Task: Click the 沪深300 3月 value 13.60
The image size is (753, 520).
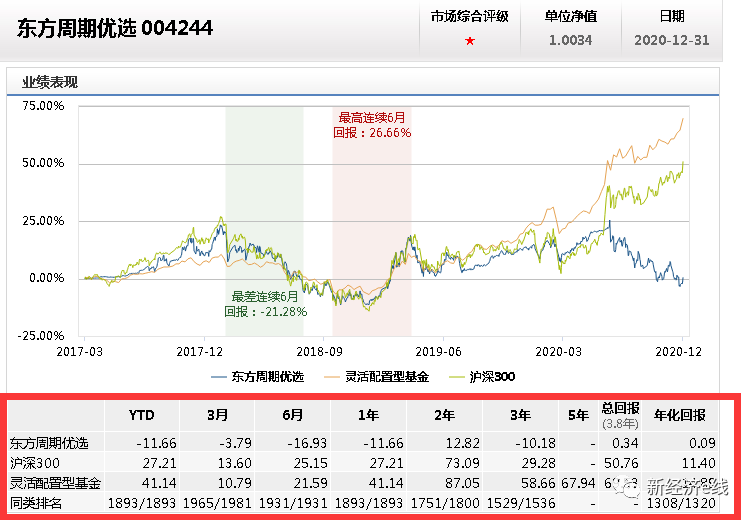Action: point(235,463)
